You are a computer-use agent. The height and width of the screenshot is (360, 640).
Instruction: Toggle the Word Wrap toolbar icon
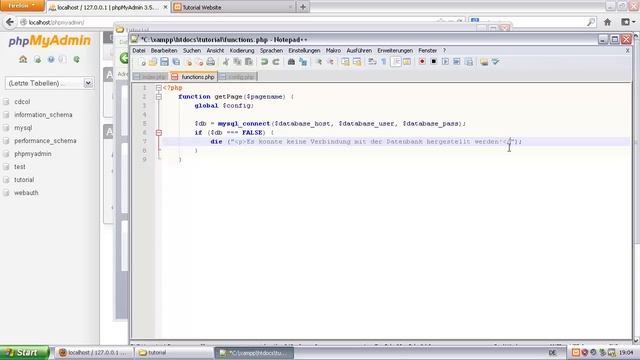[372, 62]
